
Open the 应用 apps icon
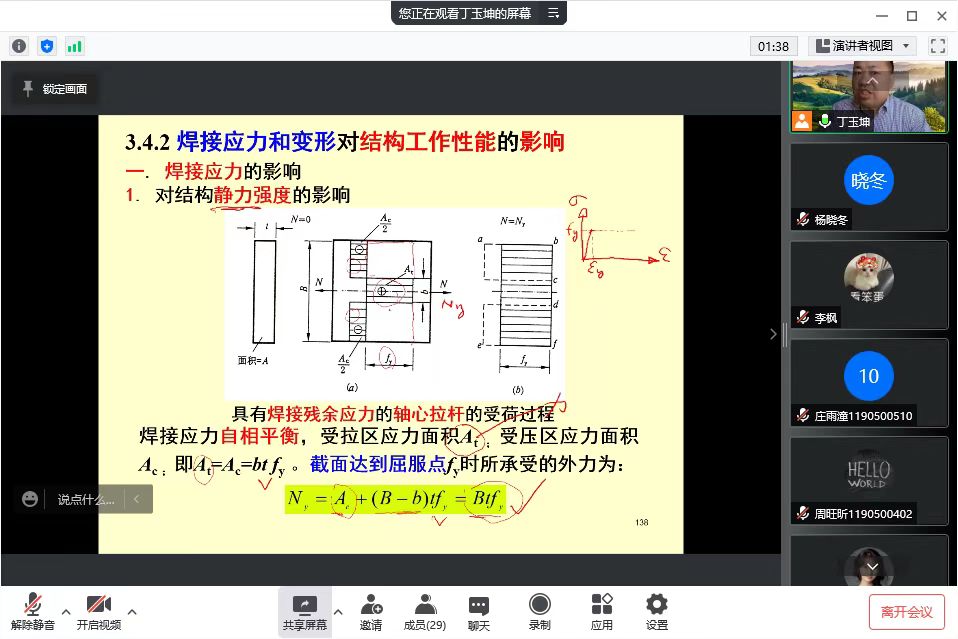coord(601,612)
